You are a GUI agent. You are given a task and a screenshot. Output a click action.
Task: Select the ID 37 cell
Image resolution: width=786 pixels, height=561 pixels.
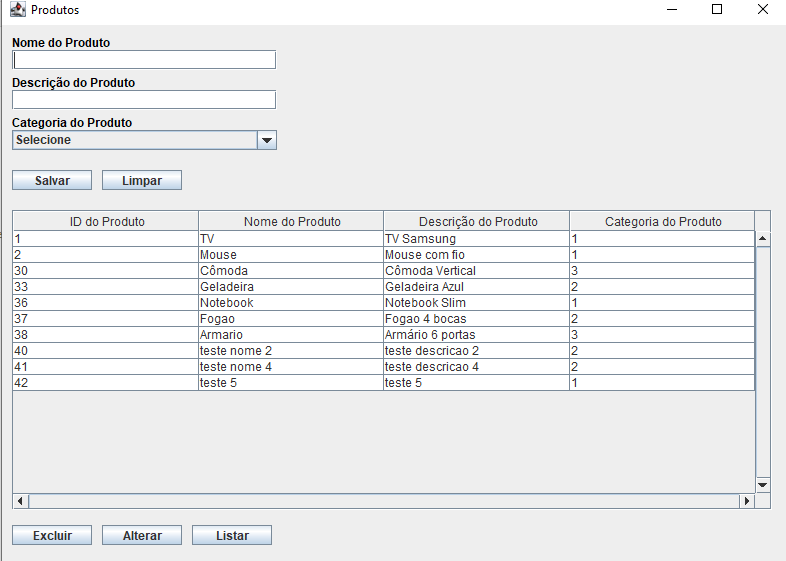106,319
